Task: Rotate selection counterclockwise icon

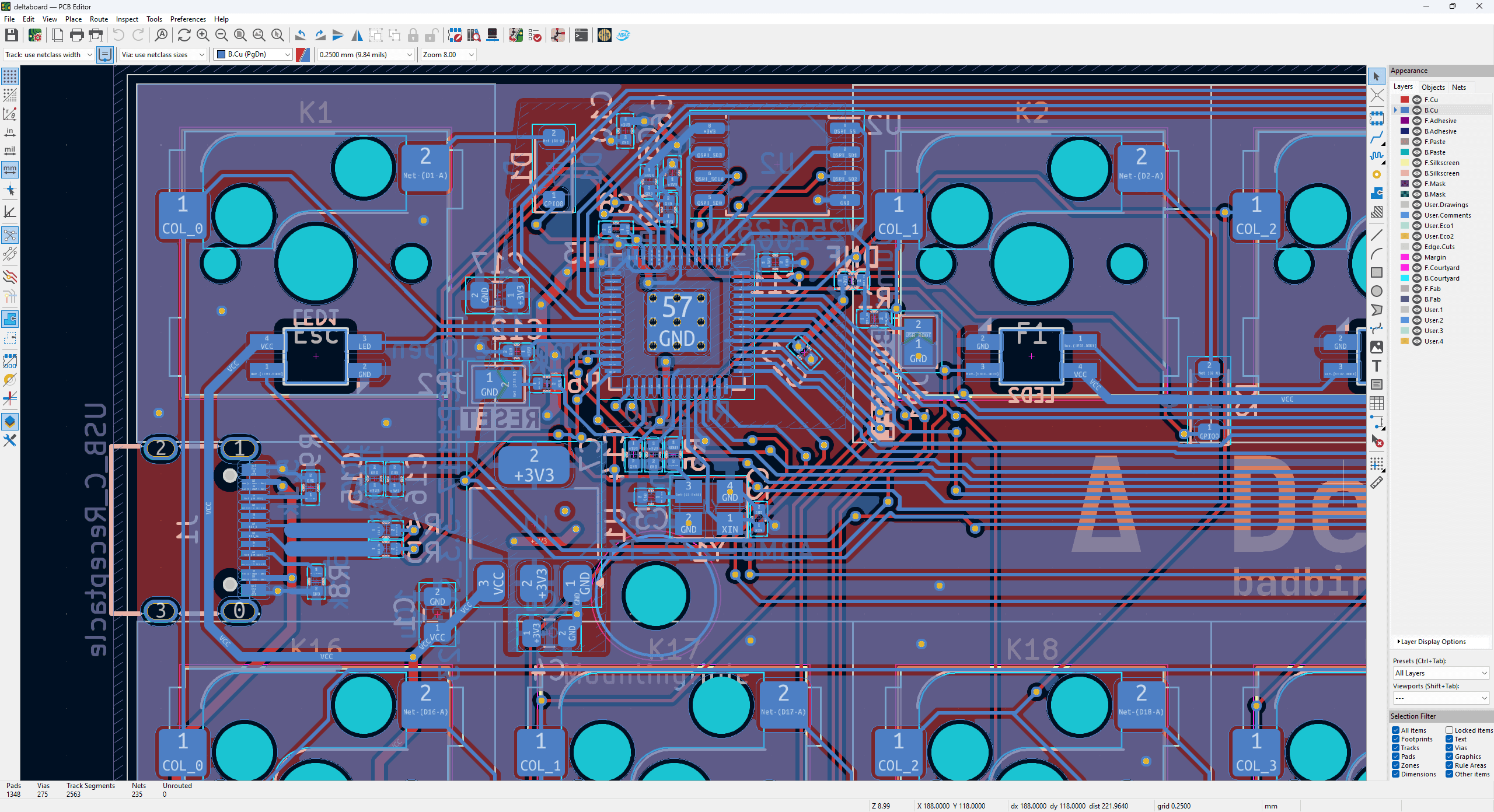Action: click(301, 36)
